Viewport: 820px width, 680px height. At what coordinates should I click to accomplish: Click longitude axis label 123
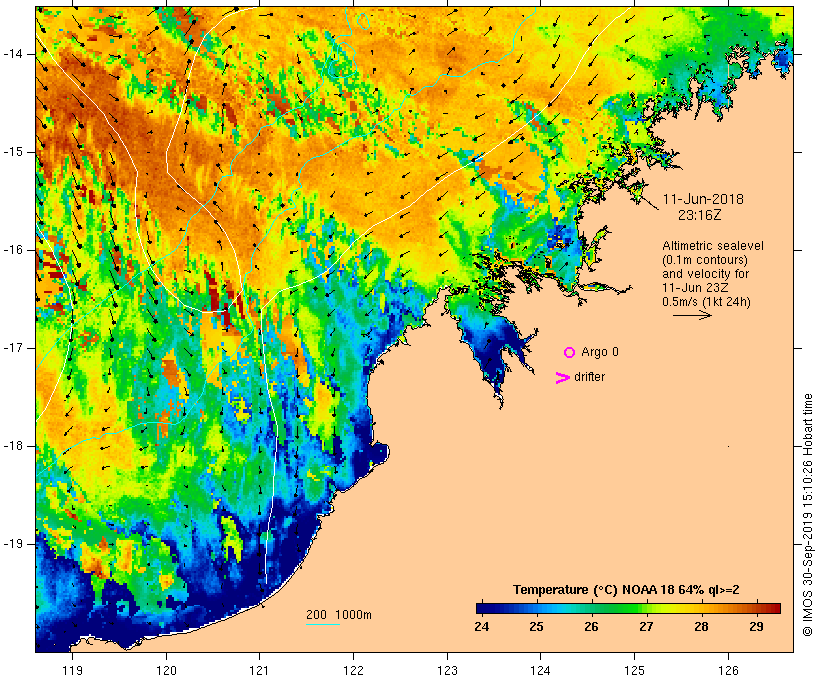447,671
